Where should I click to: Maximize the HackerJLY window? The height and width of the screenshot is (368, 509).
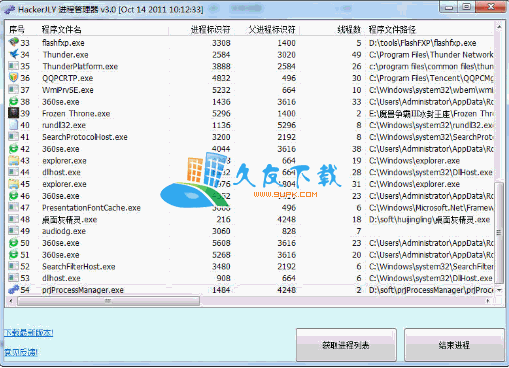[x=466, y=7]
